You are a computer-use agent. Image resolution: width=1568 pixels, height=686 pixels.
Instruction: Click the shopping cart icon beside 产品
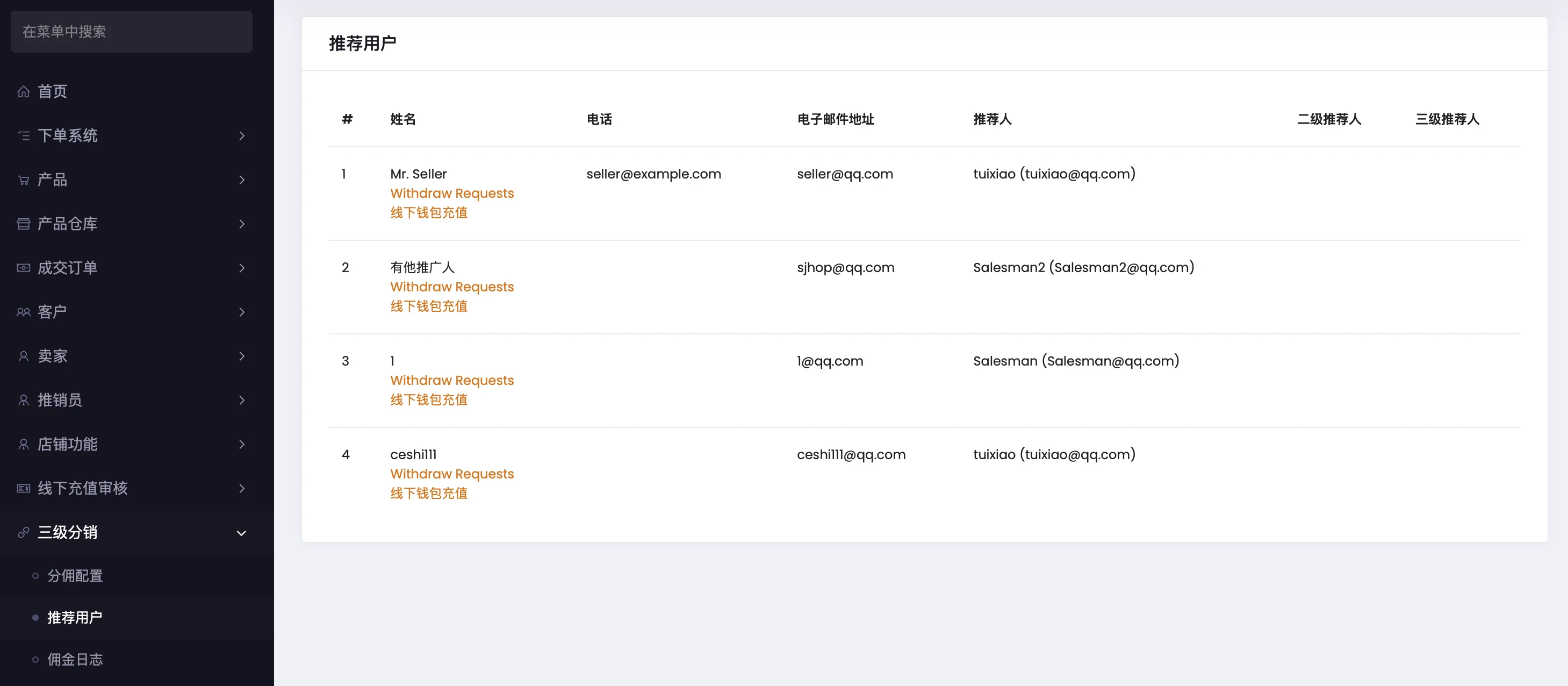click(23, 180)
